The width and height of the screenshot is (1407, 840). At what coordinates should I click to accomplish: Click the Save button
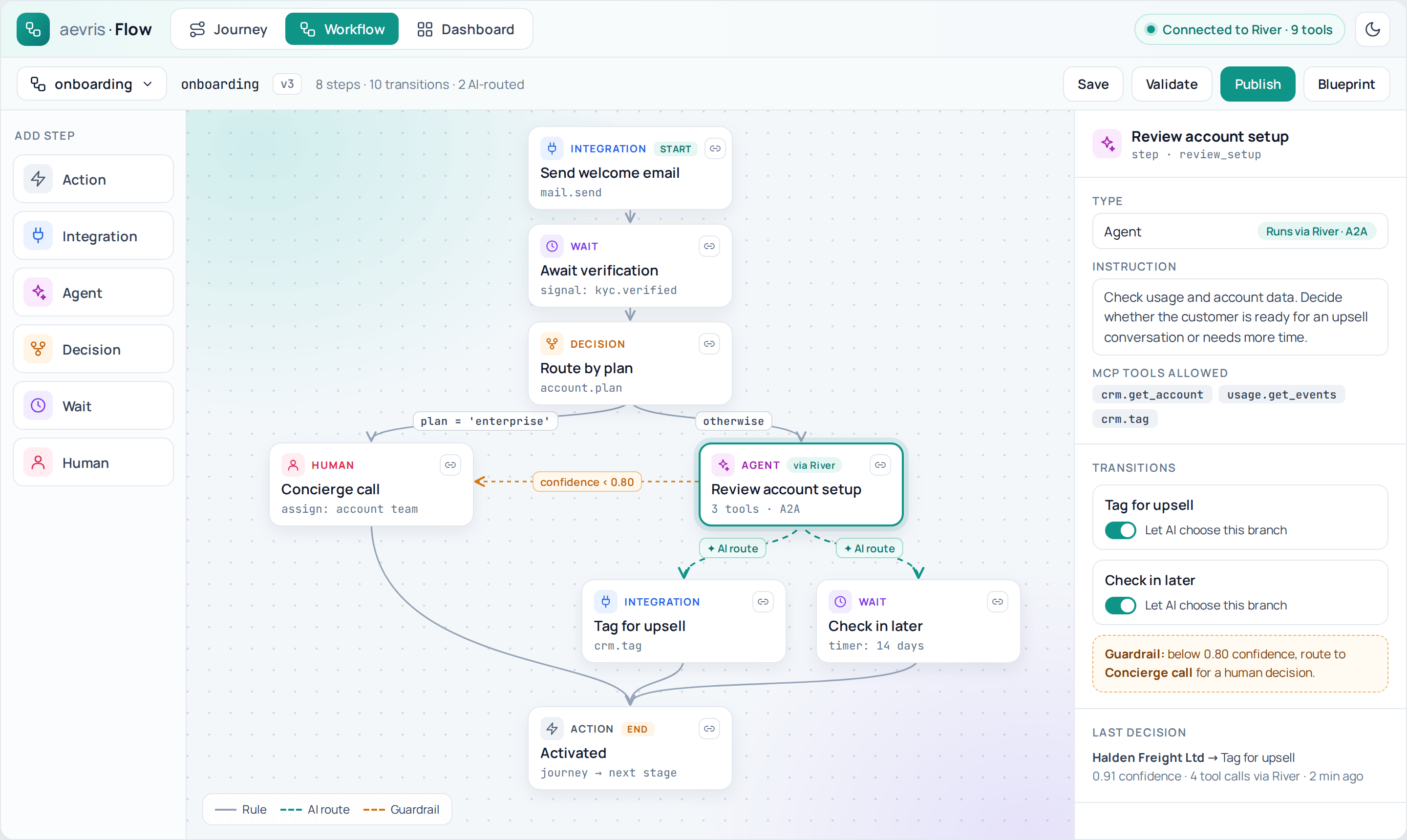pos(1093,84)
